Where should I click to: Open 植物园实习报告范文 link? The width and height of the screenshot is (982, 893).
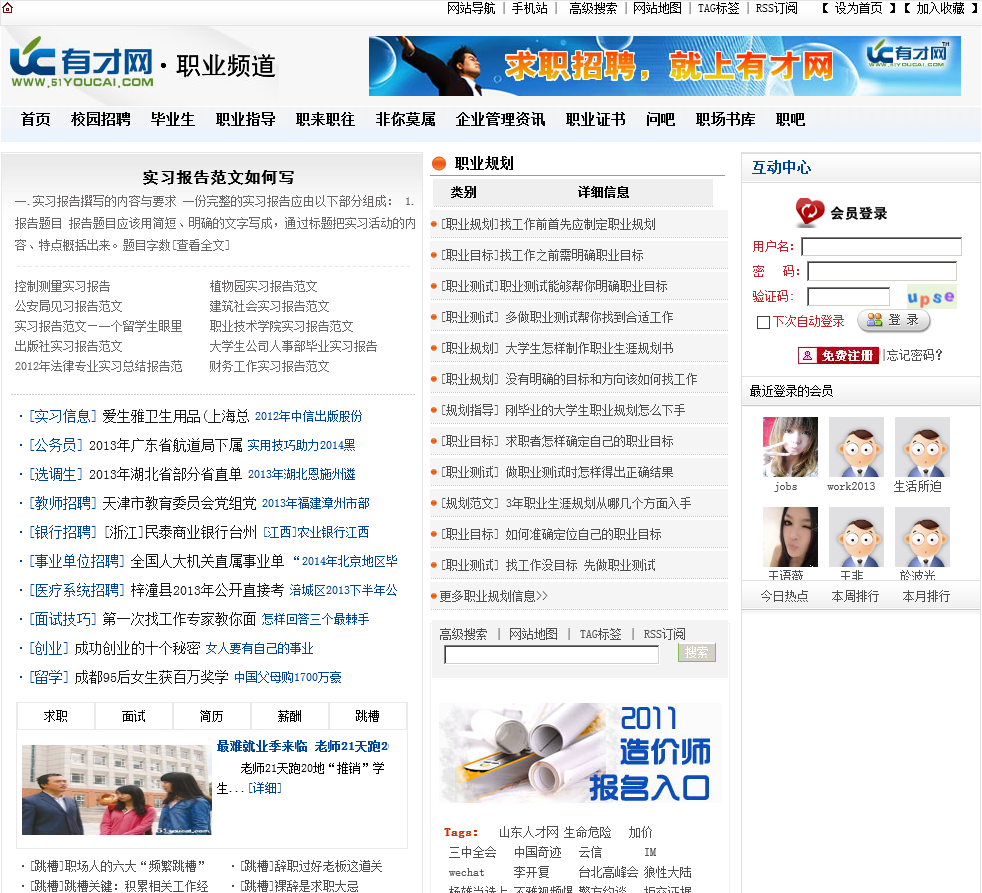[263, 286]
